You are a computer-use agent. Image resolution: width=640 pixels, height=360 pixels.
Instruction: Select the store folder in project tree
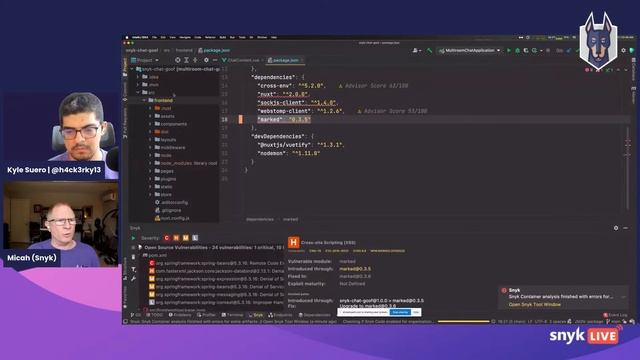tap(163, 194)
